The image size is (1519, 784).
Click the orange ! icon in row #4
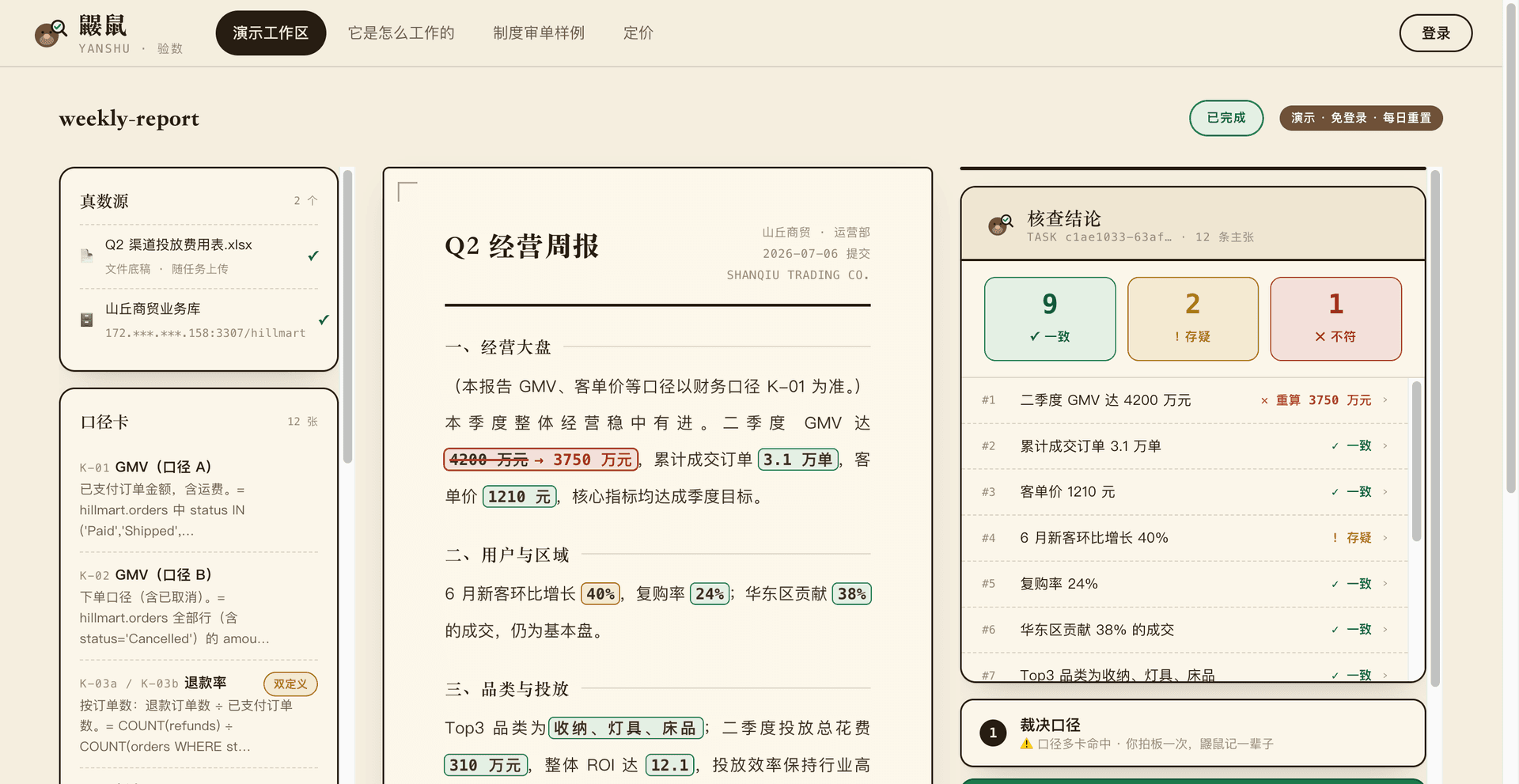1335,538
